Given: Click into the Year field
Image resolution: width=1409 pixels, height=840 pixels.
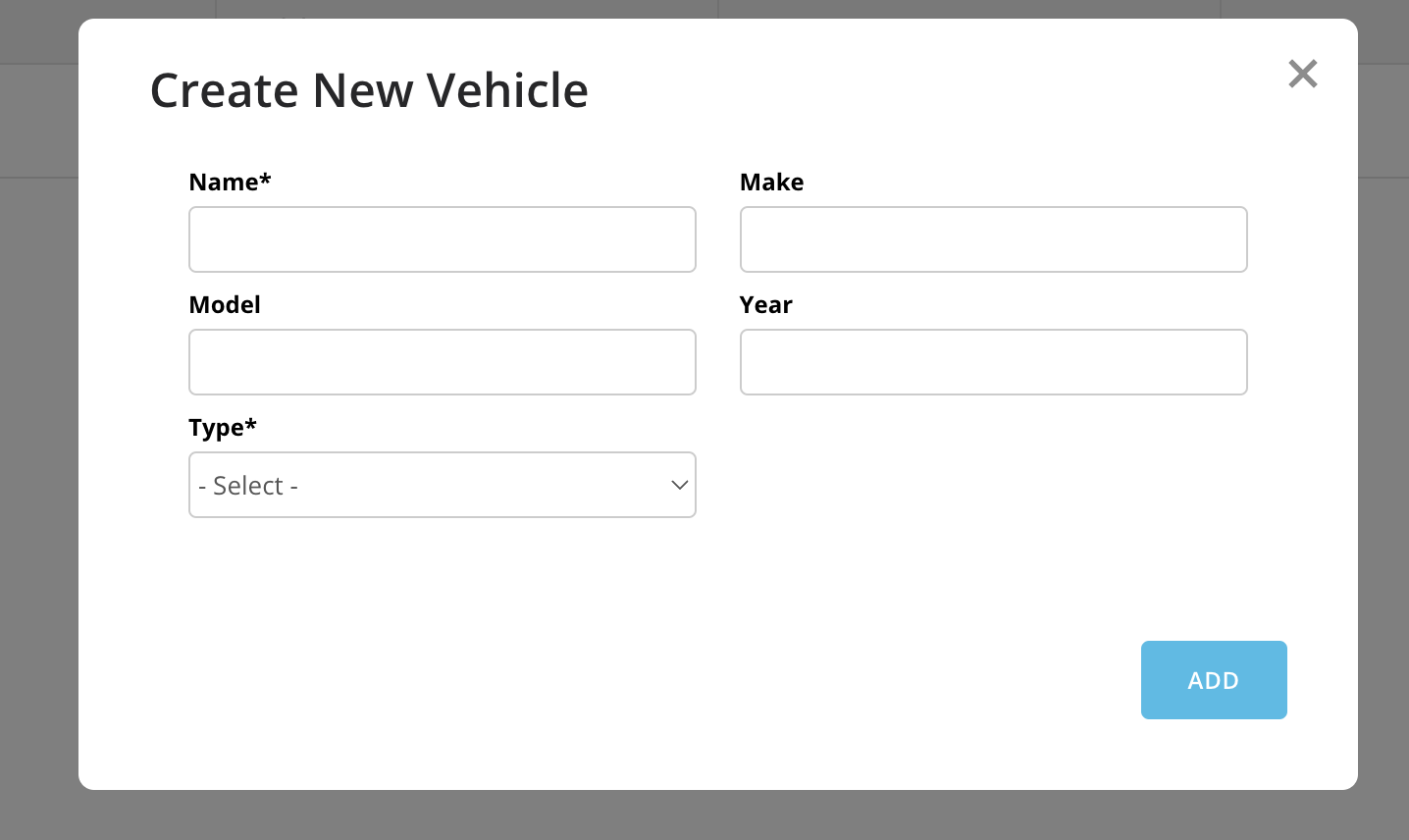Looking at the screenshot, I should pos(994,362).
